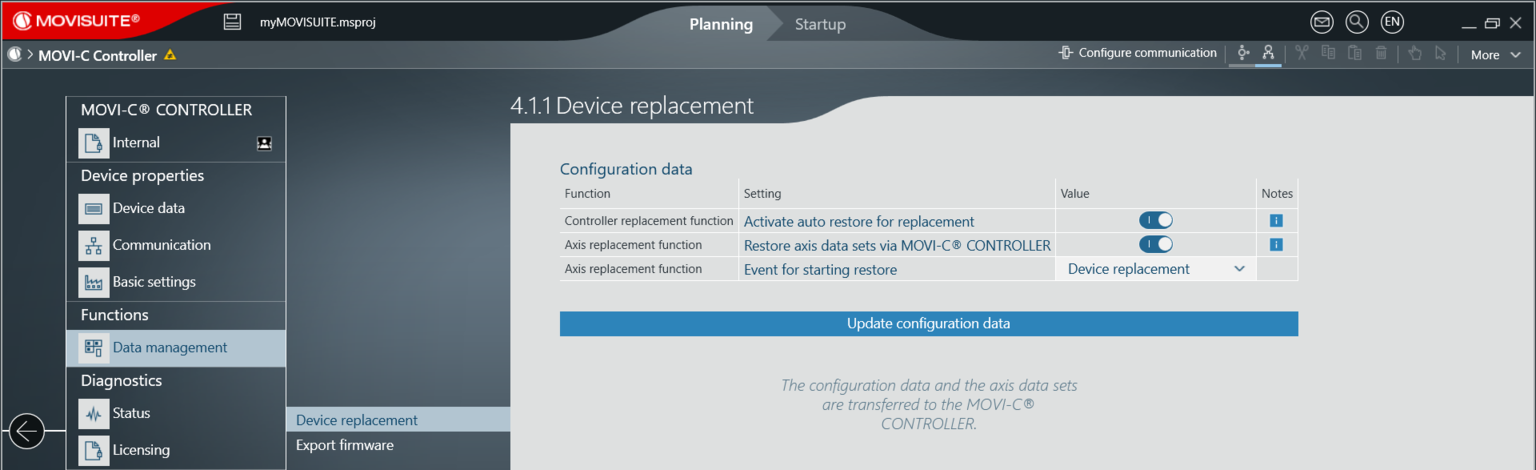The width and height of the screenshot is (1536, 470).
Task: Open Data management section
Action: pyautogui.click(x=170, y=348)
